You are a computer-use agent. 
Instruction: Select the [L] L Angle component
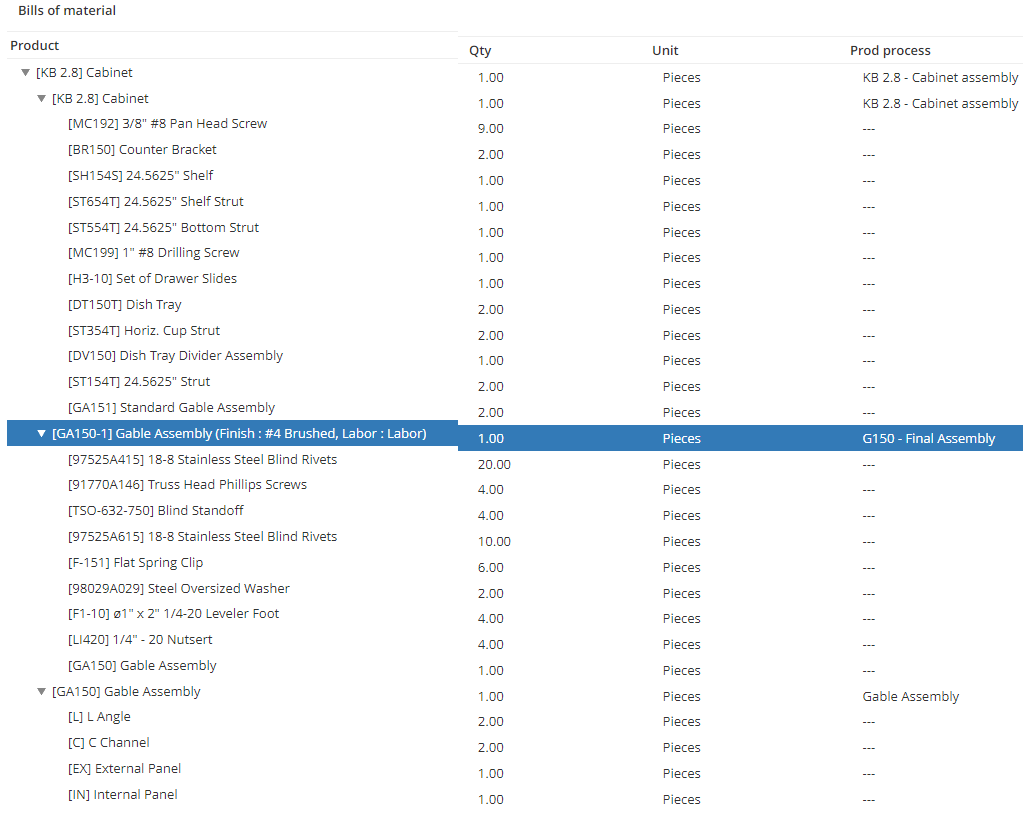point(99,717)
